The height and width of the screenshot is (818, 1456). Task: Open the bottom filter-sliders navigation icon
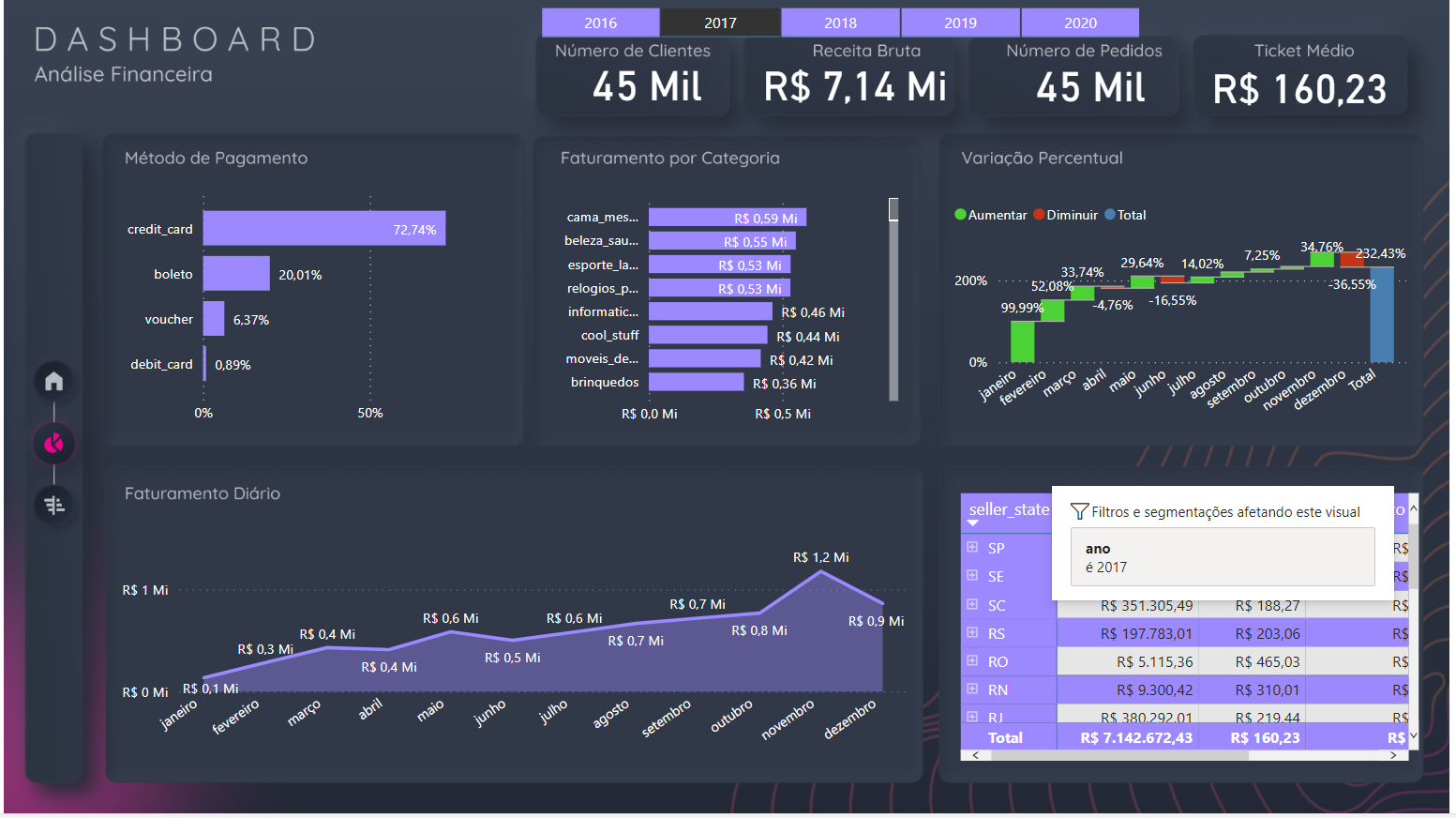(53, 506)
